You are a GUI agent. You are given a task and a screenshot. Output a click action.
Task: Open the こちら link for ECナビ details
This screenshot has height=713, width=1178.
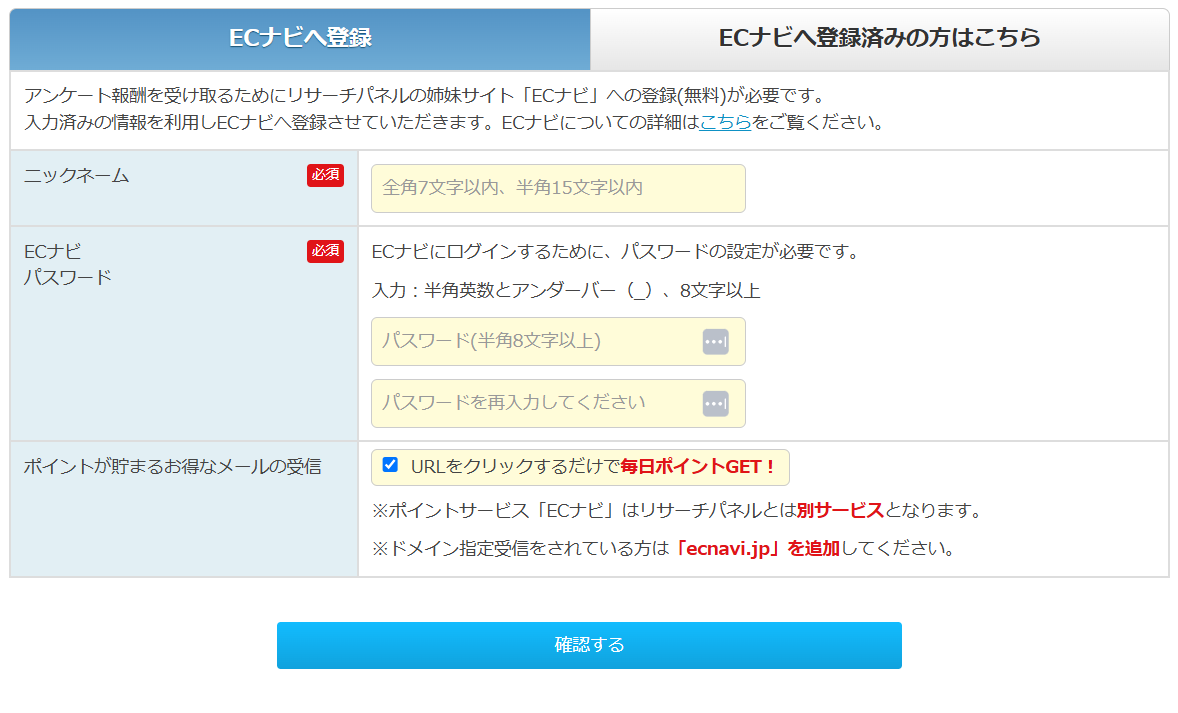tap(725, 124)
